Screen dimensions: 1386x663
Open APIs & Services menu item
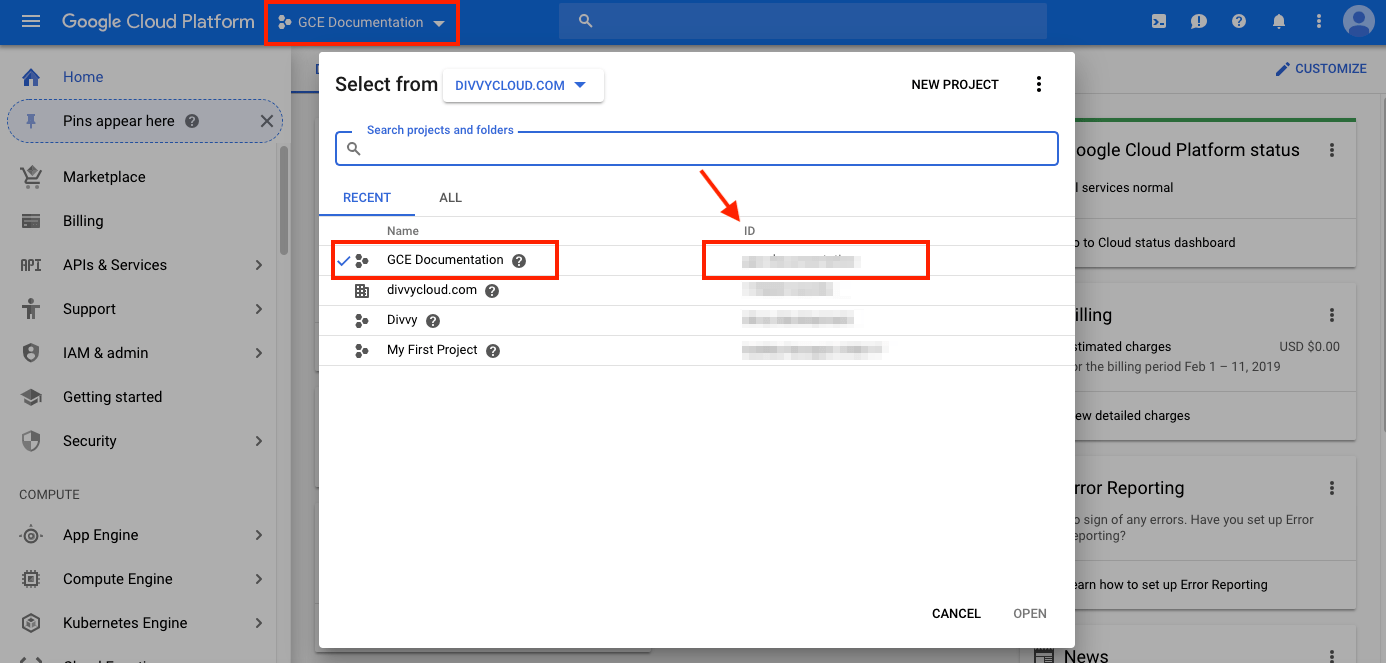(115, 265)
